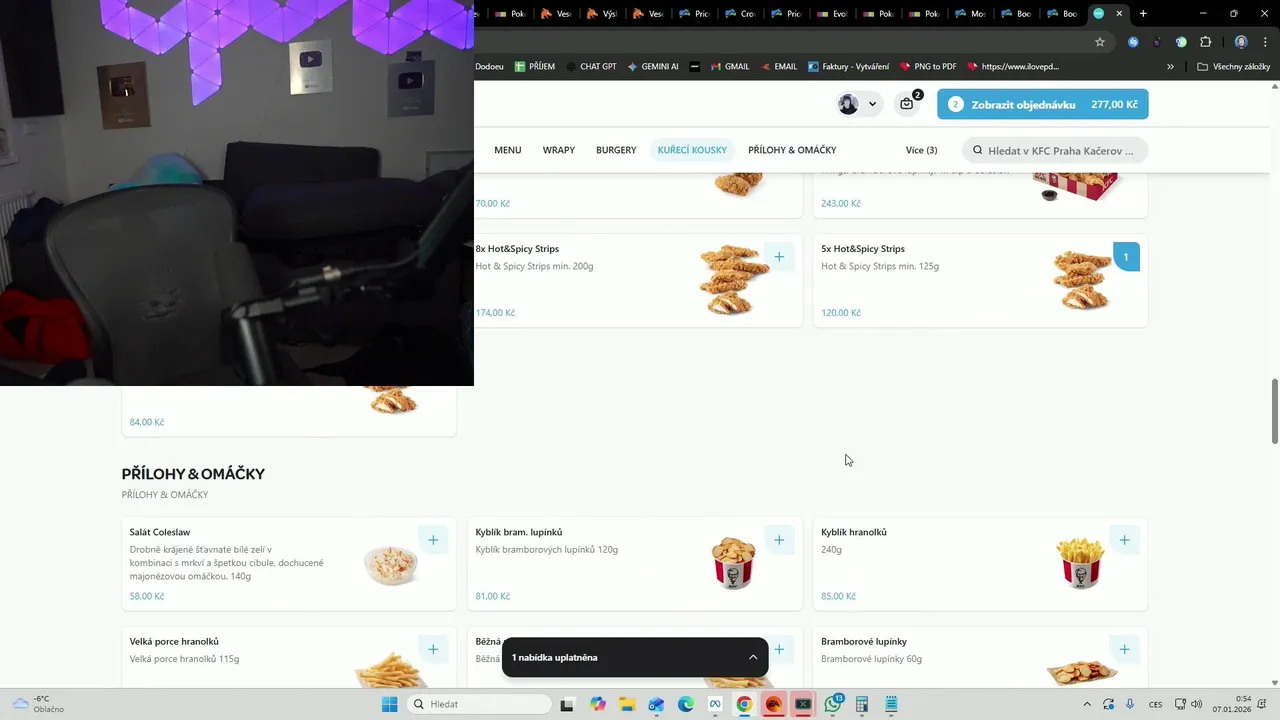Open the Chrome three-dot menu

point(1265,42)
